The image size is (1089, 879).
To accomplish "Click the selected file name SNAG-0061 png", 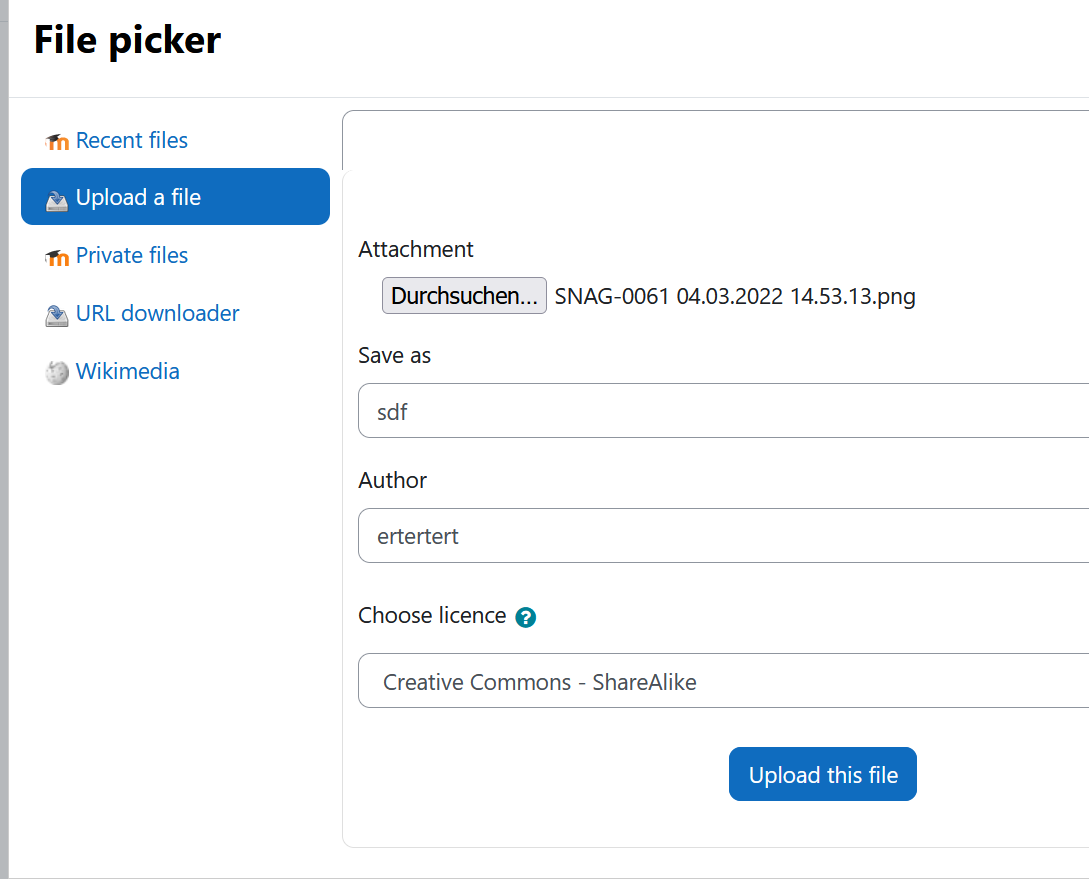I will (x=735, y=296).
